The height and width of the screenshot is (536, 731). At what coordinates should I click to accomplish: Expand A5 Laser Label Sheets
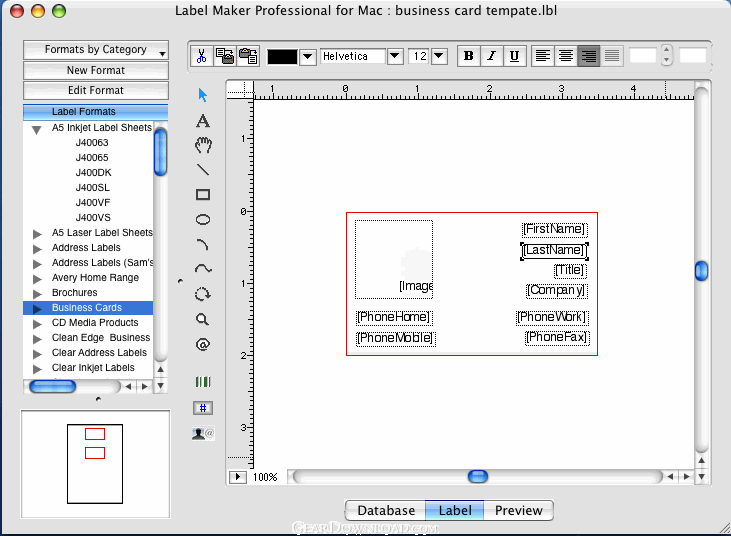pyautogui.click(x=37, y=234)
